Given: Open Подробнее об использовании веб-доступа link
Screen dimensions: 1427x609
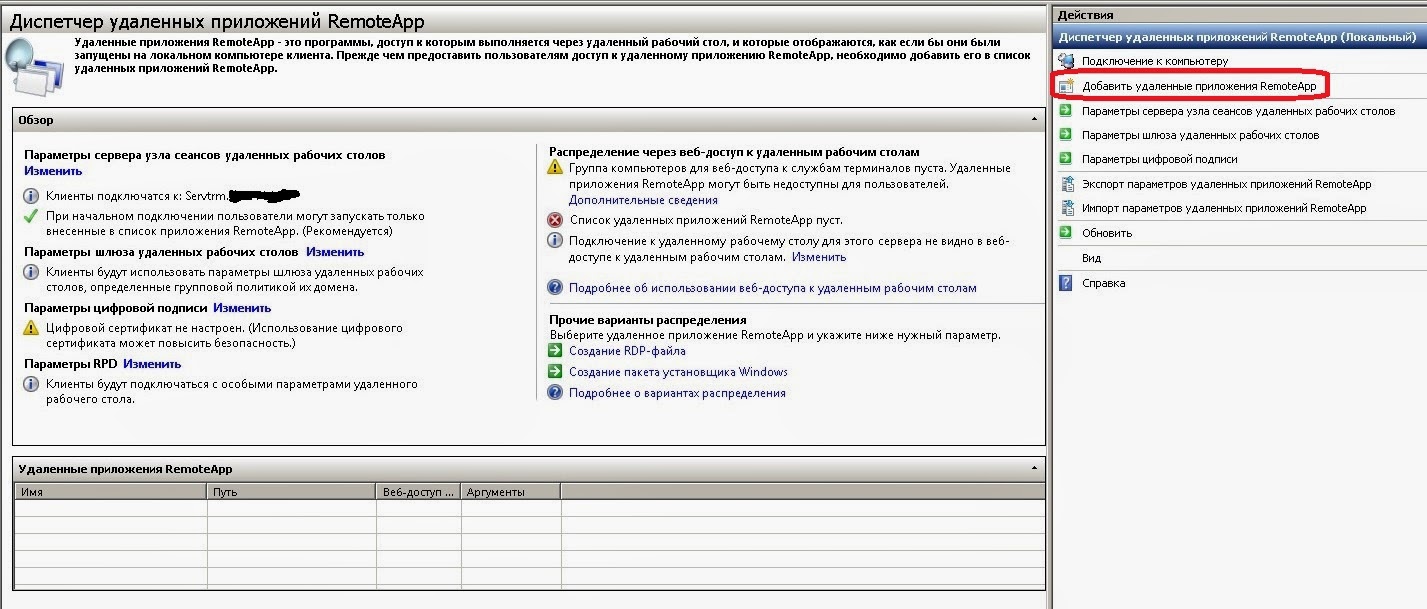Looking at the screenshot, I should 772,288.
